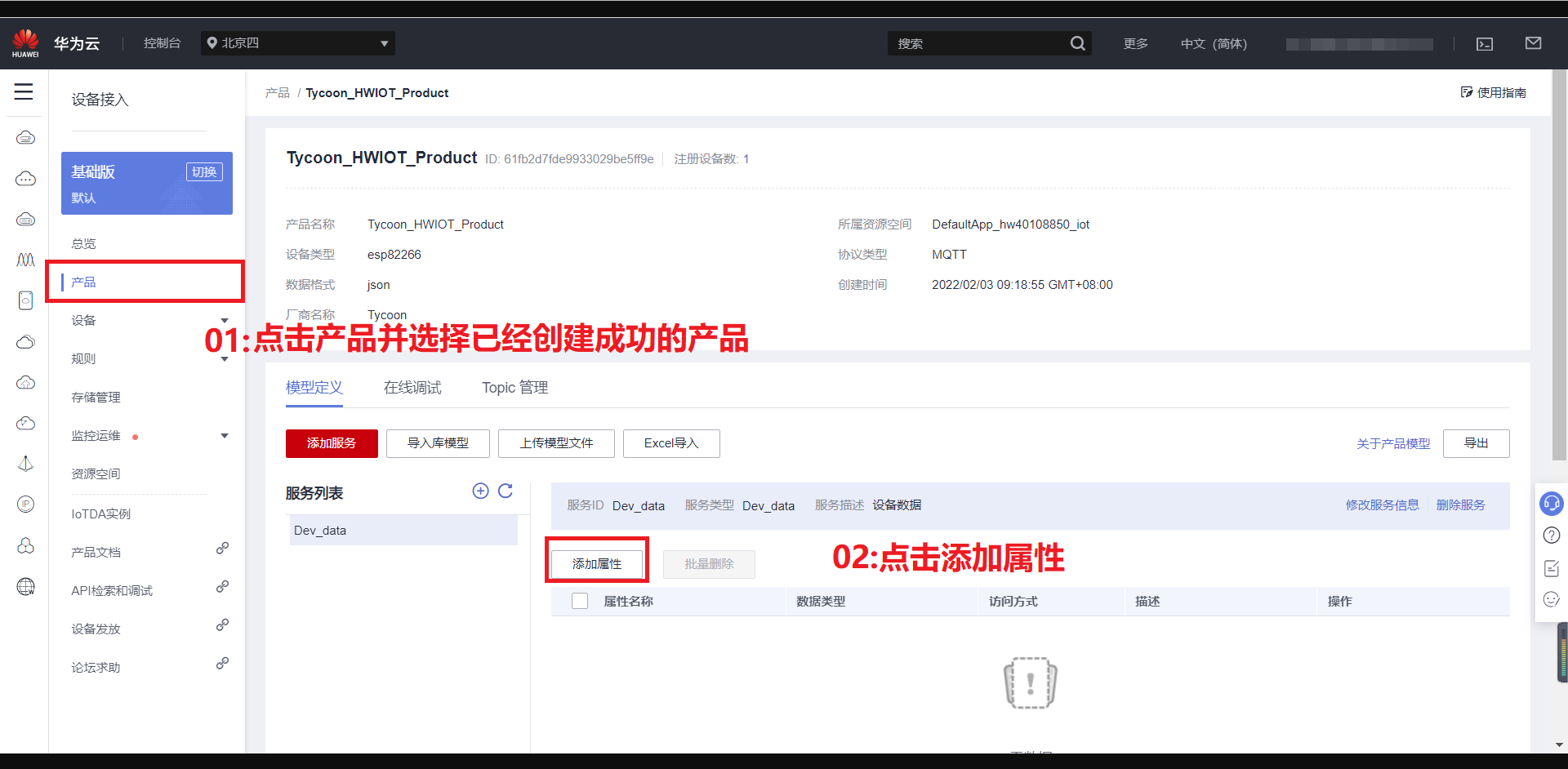The width and height of the screenshot is (1568, 769).
Task: Select 产品 in the sidebar
Action: [x=83, y=282]
